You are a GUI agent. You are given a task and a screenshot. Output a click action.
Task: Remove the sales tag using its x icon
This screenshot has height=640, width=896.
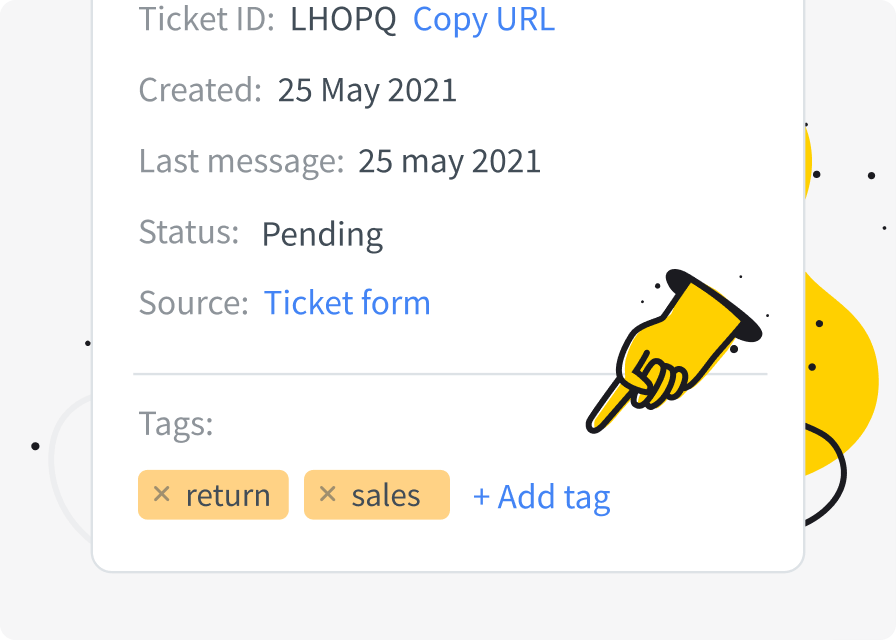pos(327,494)
